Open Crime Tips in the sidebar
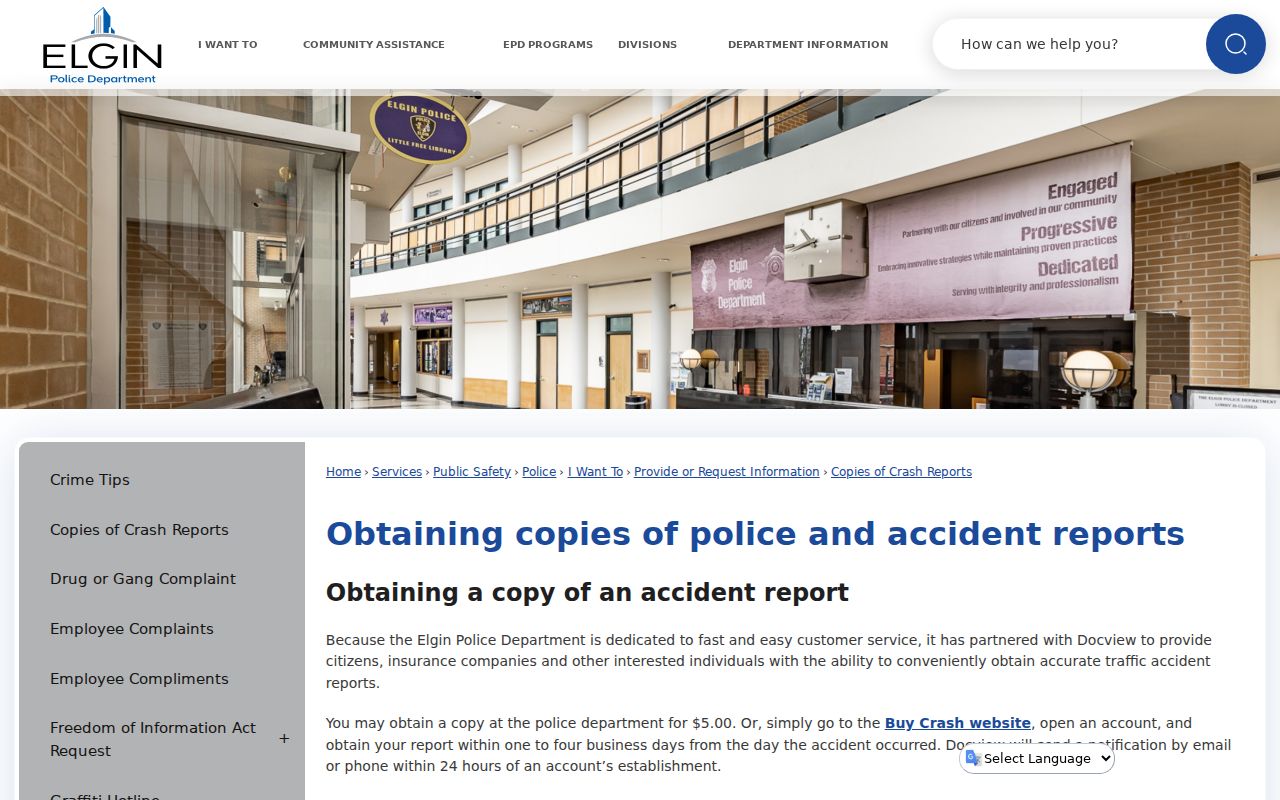 coord(90,480)
